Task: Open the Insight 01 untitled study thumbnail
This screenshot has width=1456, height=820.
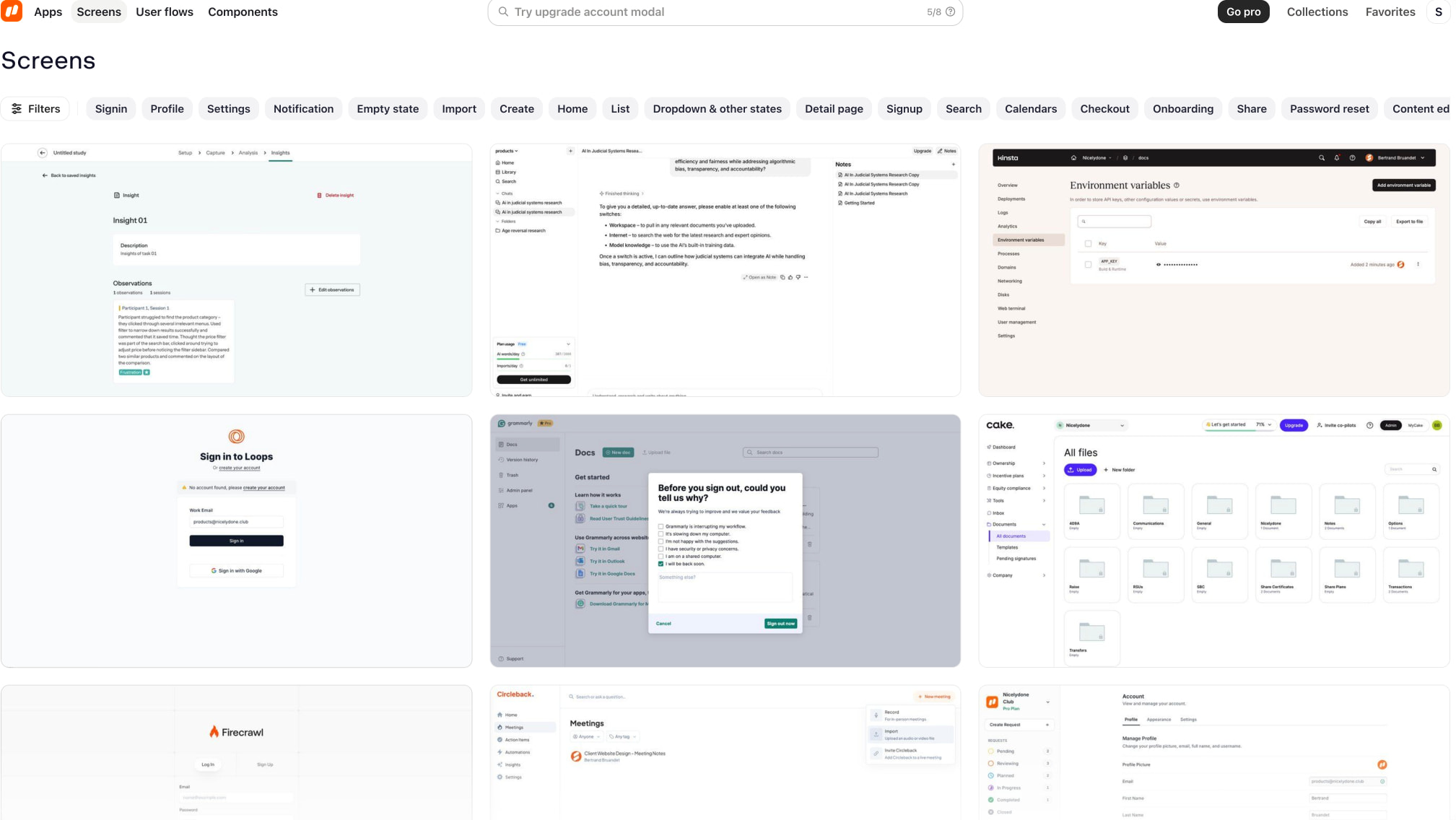Action: tap(237, 270)
